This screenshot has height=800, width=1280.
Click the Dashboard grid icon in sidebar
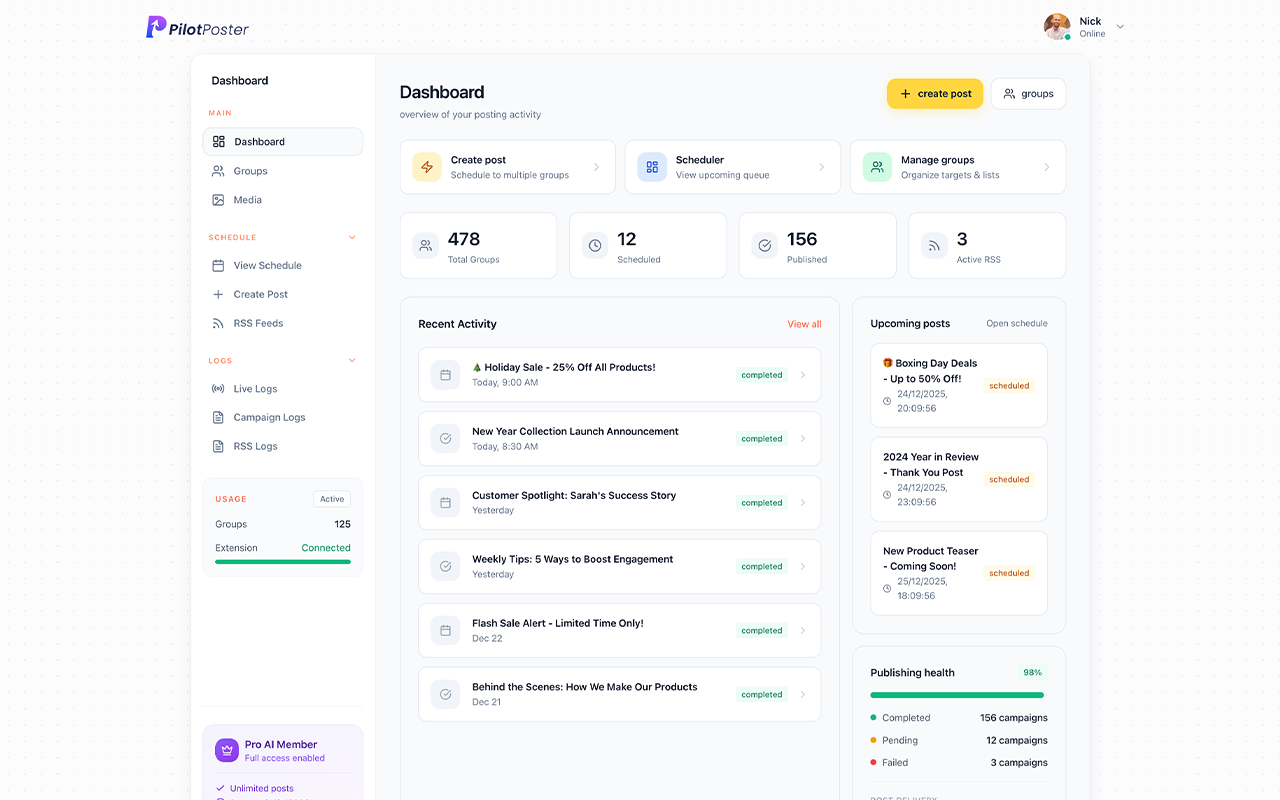(219, 142)
